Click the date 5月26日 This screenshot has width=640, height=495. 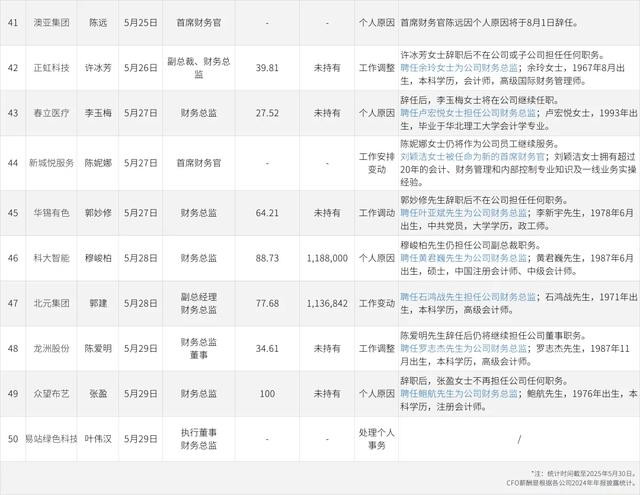(x=141, y=68)
